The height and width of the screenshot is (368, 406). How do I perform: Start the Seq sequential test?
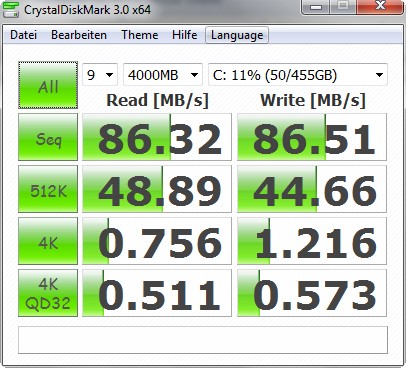click(48, 137)
